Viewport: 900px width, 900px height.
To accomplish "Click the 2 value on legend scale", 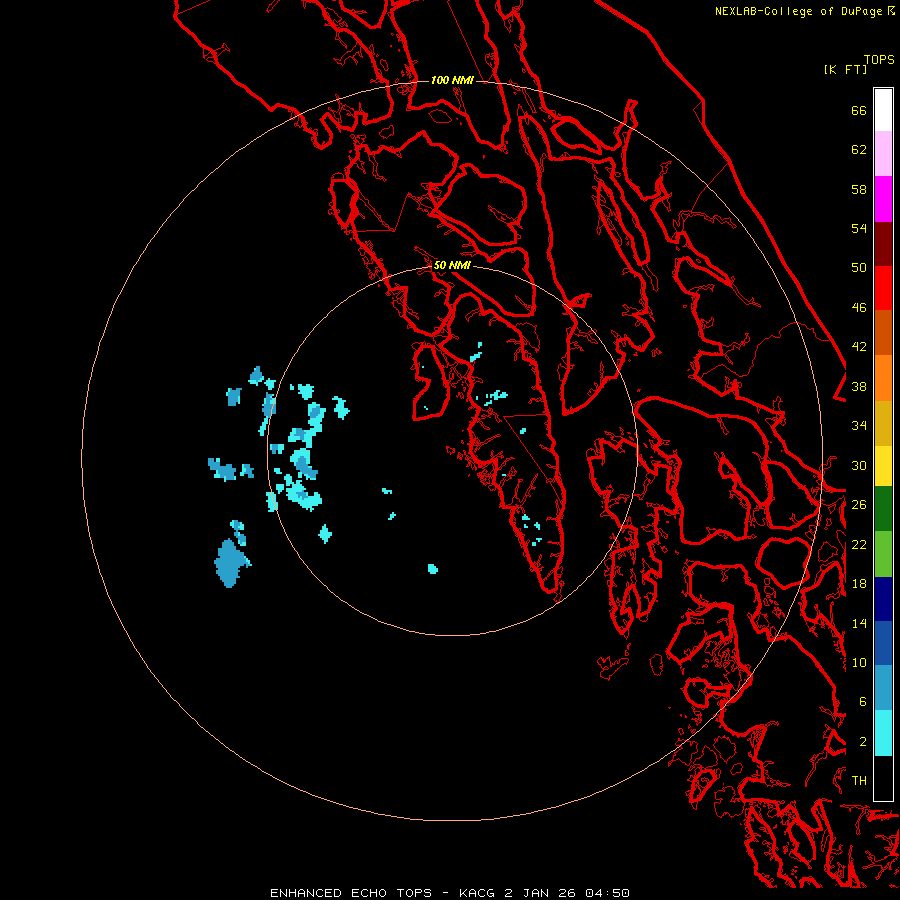I will 862,742.
